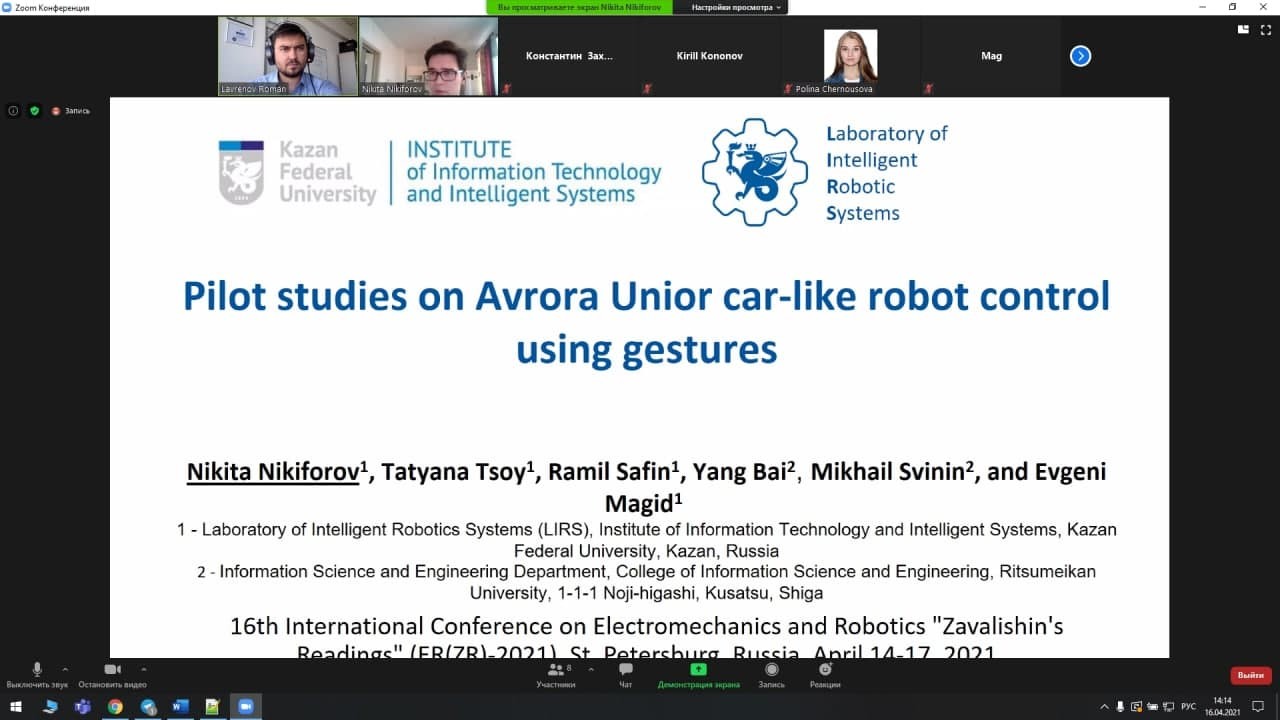
Task: Open View Options (Настройки просмотра) dropdown
Action: (x=739, y=7)
